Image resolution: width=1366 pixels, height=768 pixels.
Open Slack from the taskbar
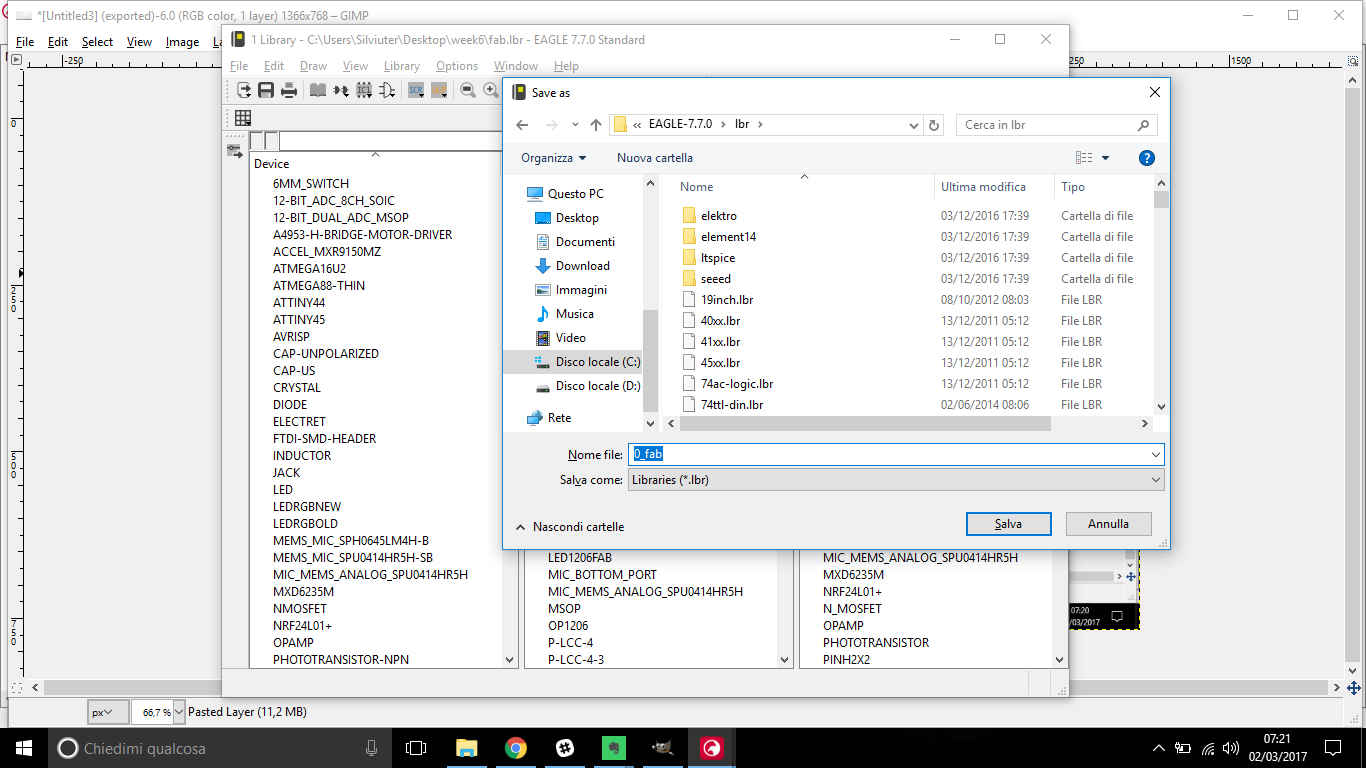tap(564, 748)
